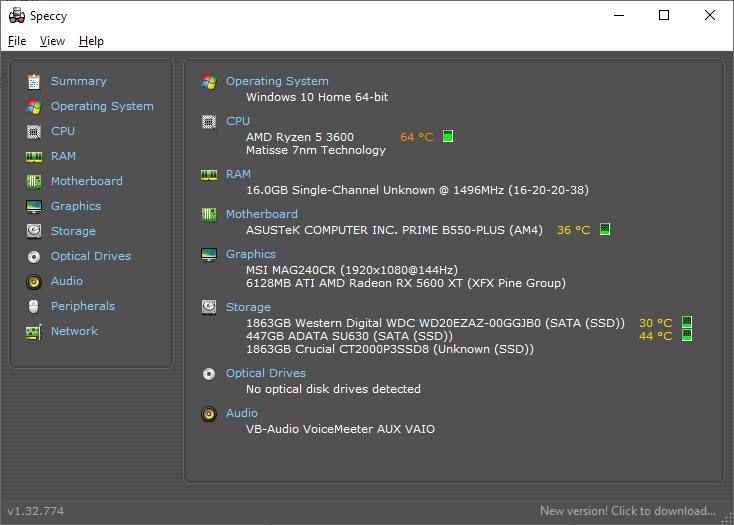Click the Audio heading link in main panel

click(242, 413)
